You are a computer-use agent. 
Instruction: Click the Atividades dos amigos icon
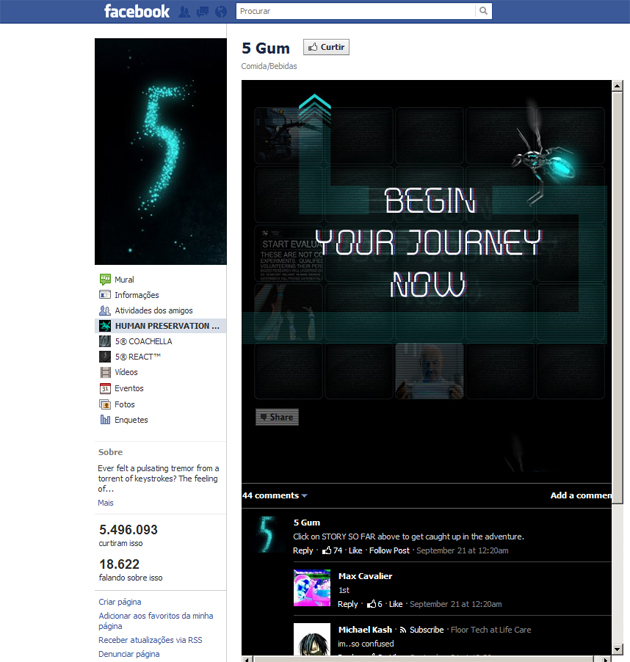point(105,310)
